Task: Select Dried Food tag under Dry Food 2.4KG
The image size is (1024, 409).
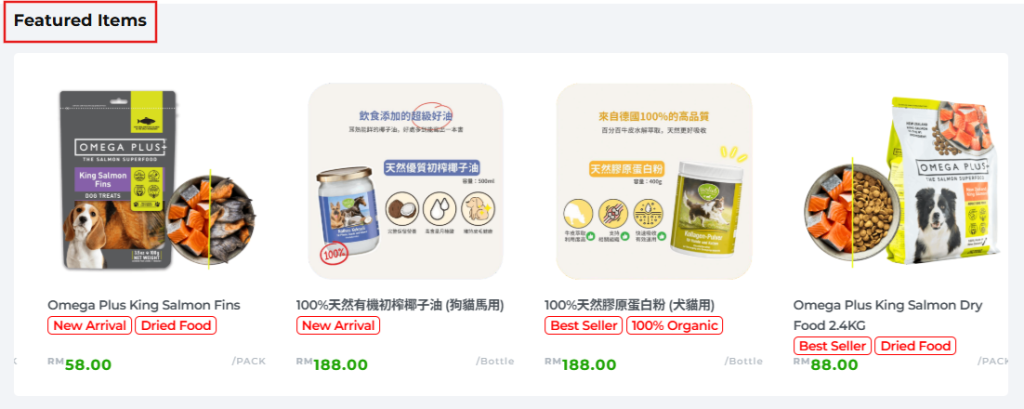Action: pos(915,346)
